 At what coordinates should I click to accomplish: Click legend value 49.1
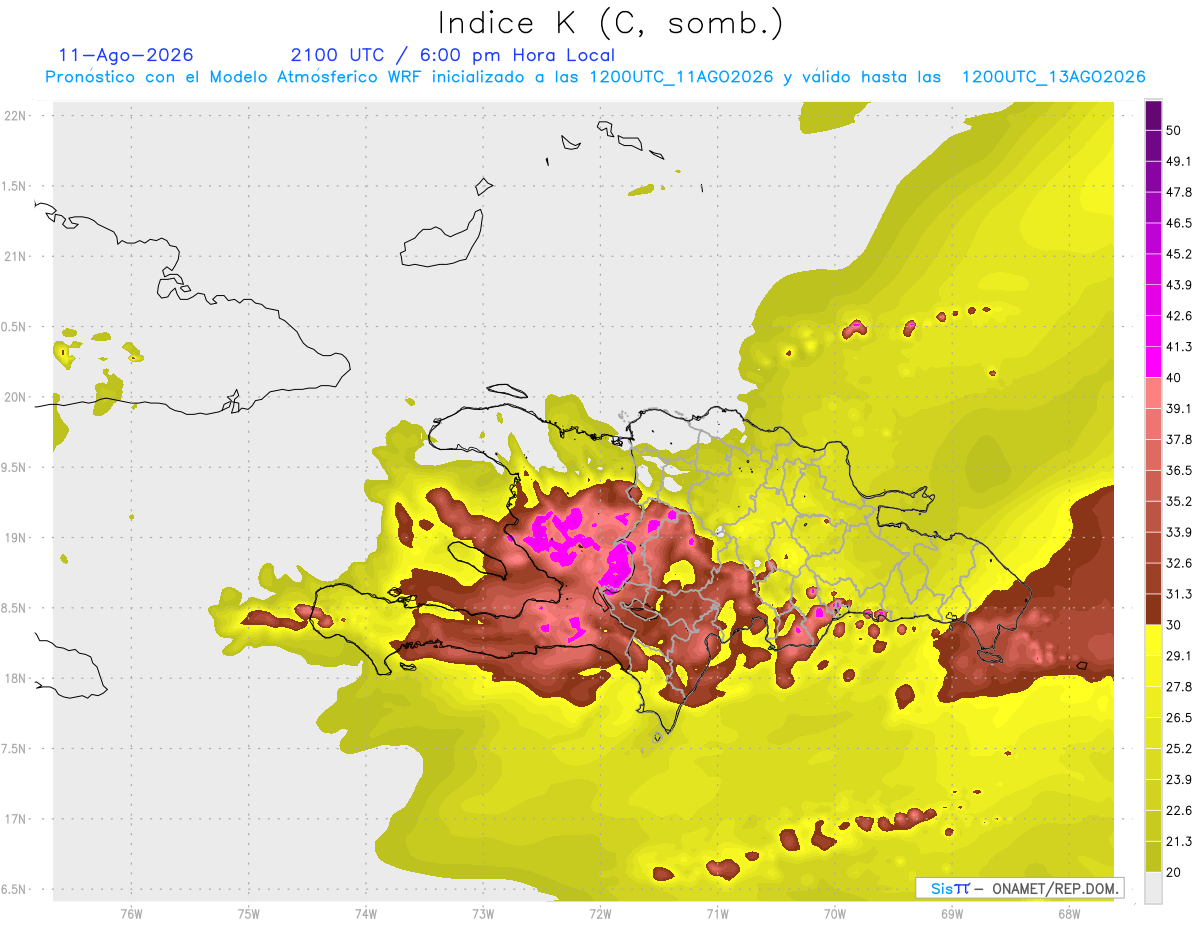click(x=1179, y=161)
